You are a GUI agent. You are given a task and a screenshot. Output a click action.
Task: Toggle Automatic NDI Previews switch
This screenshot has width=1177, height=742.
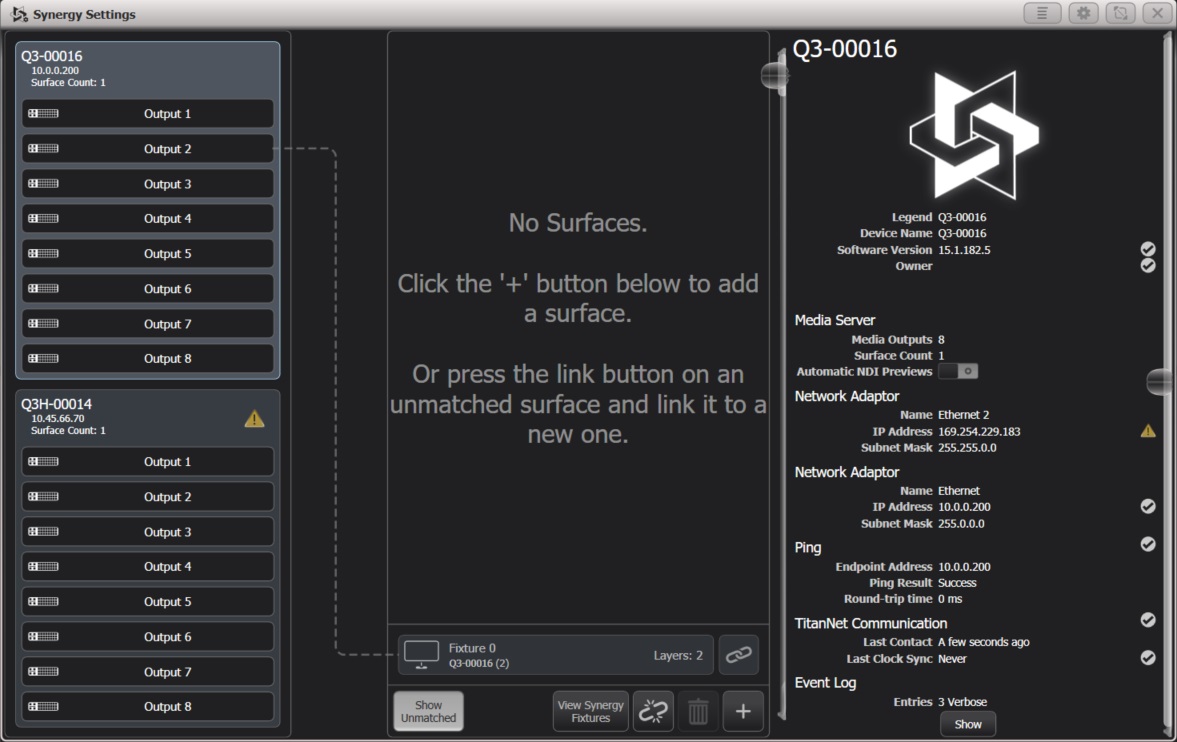click(x=958, y=371)
